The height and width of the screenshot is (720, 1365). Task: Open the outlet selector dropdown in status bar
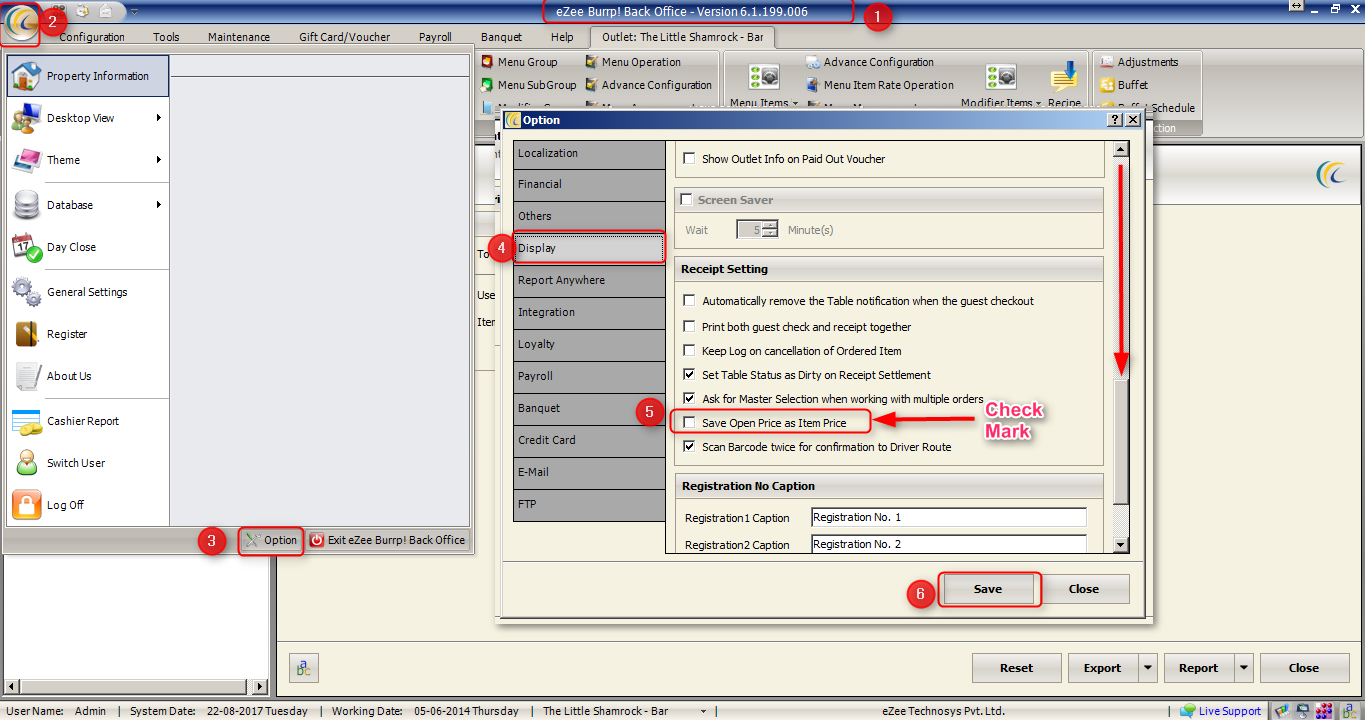tap(704, 711)
